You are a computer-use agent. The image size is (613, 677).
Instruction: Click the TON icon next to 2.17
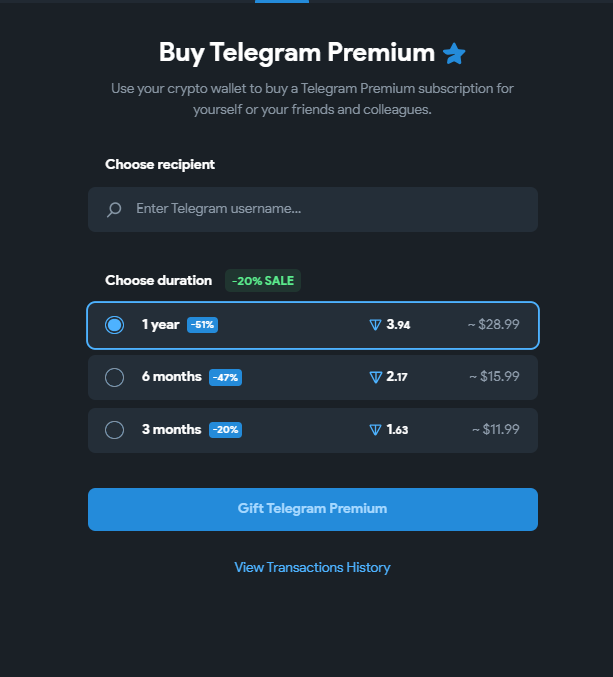click(x=376, y=377)
